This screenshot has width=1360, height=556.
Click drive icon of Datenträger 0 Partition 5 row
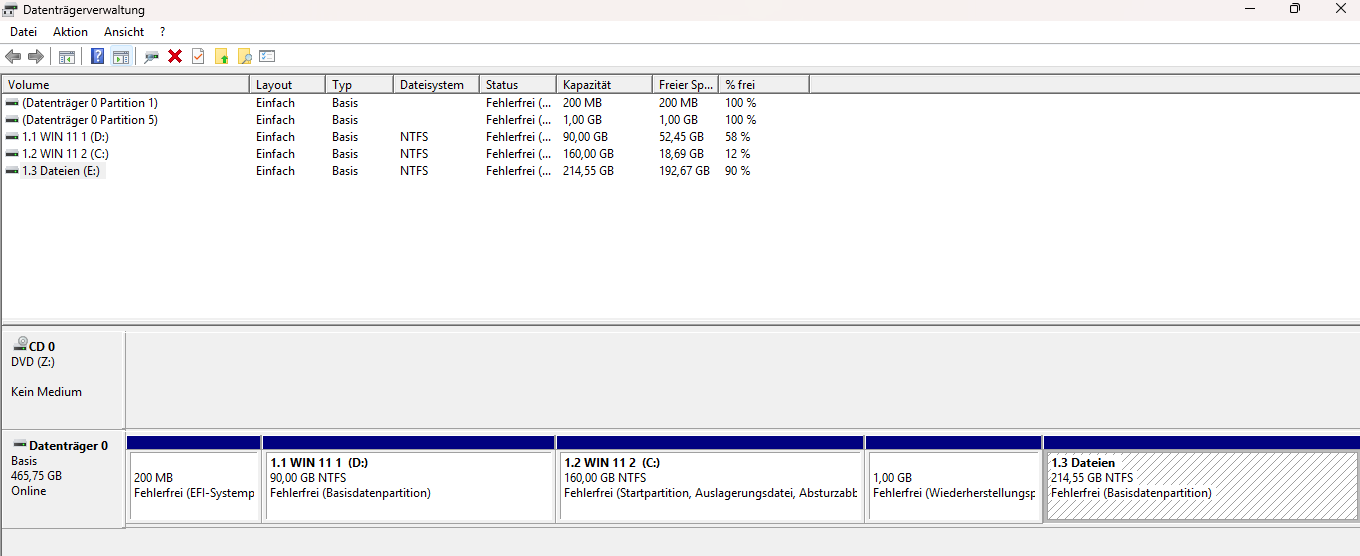[12, 120]
